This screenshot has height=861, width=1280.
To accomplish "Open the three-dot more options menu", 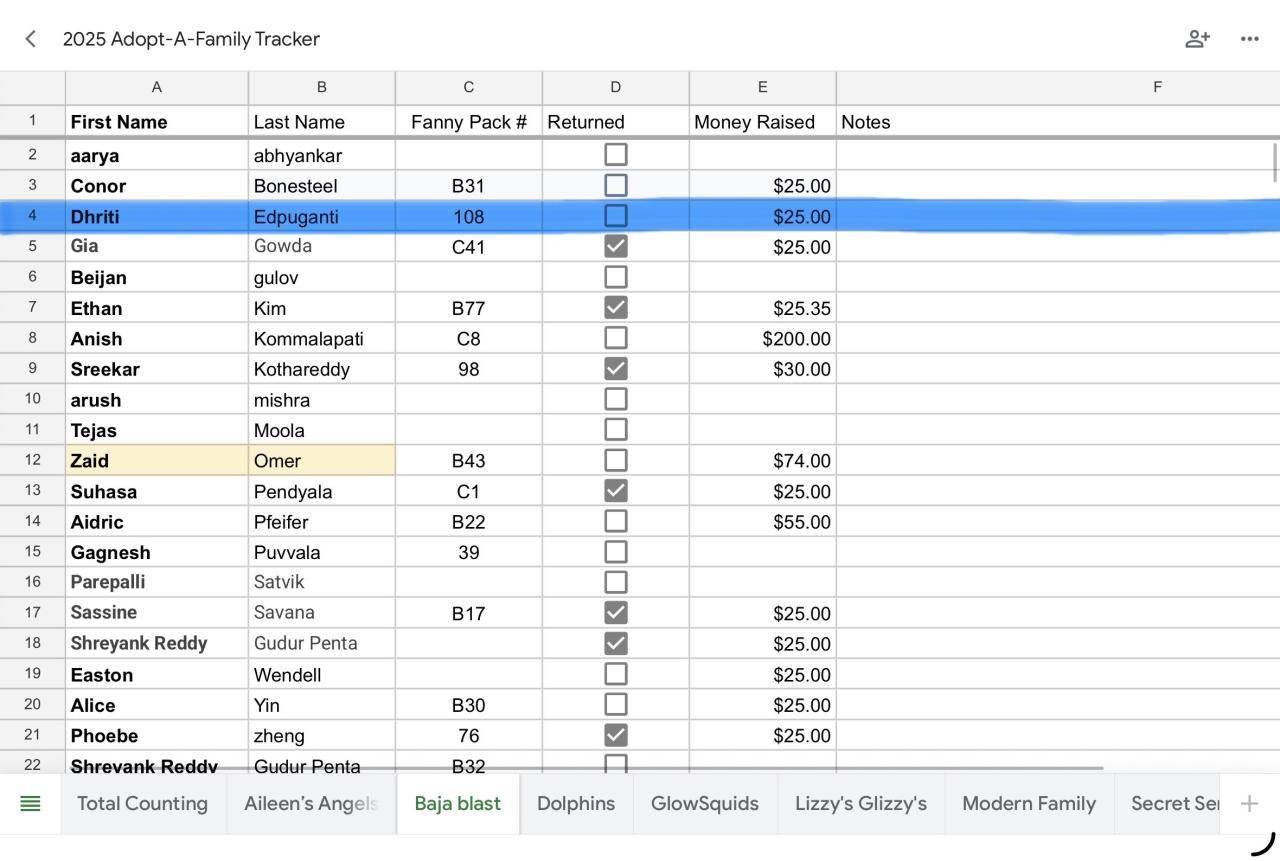I will (x=1249, y=39).
